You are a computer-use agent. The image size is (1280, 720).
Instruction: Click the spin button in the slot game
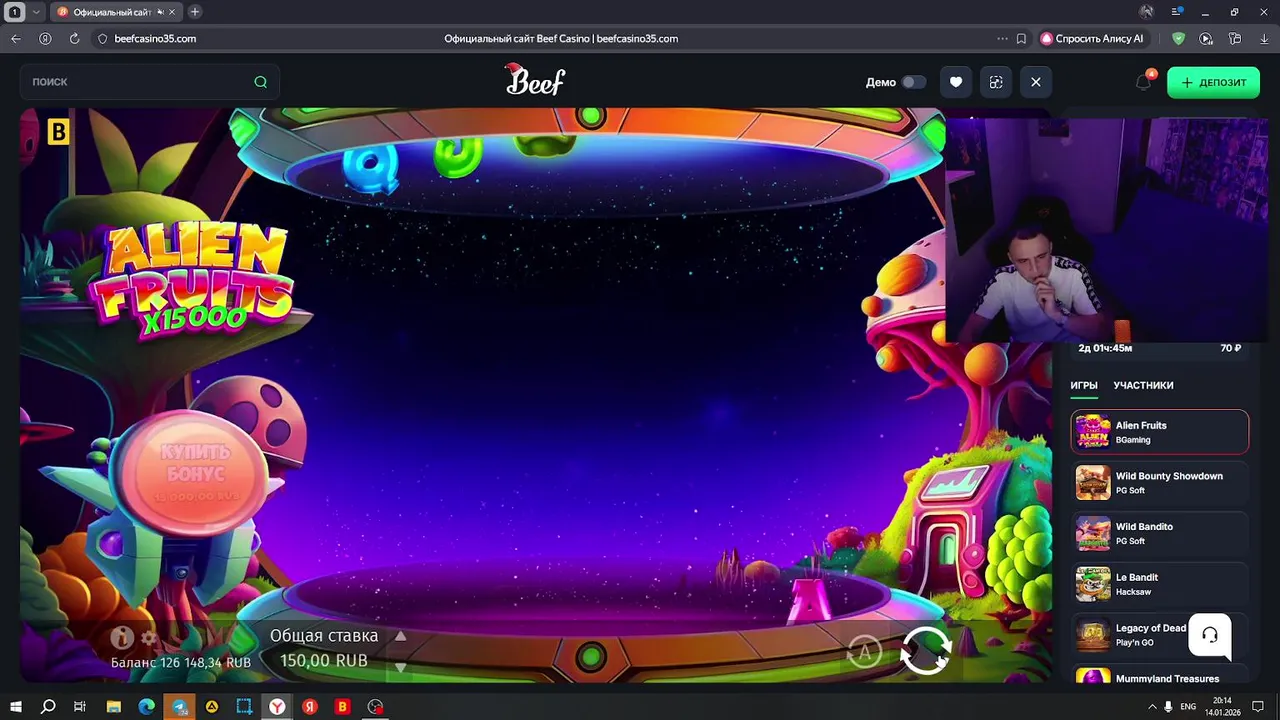point(926,651)
